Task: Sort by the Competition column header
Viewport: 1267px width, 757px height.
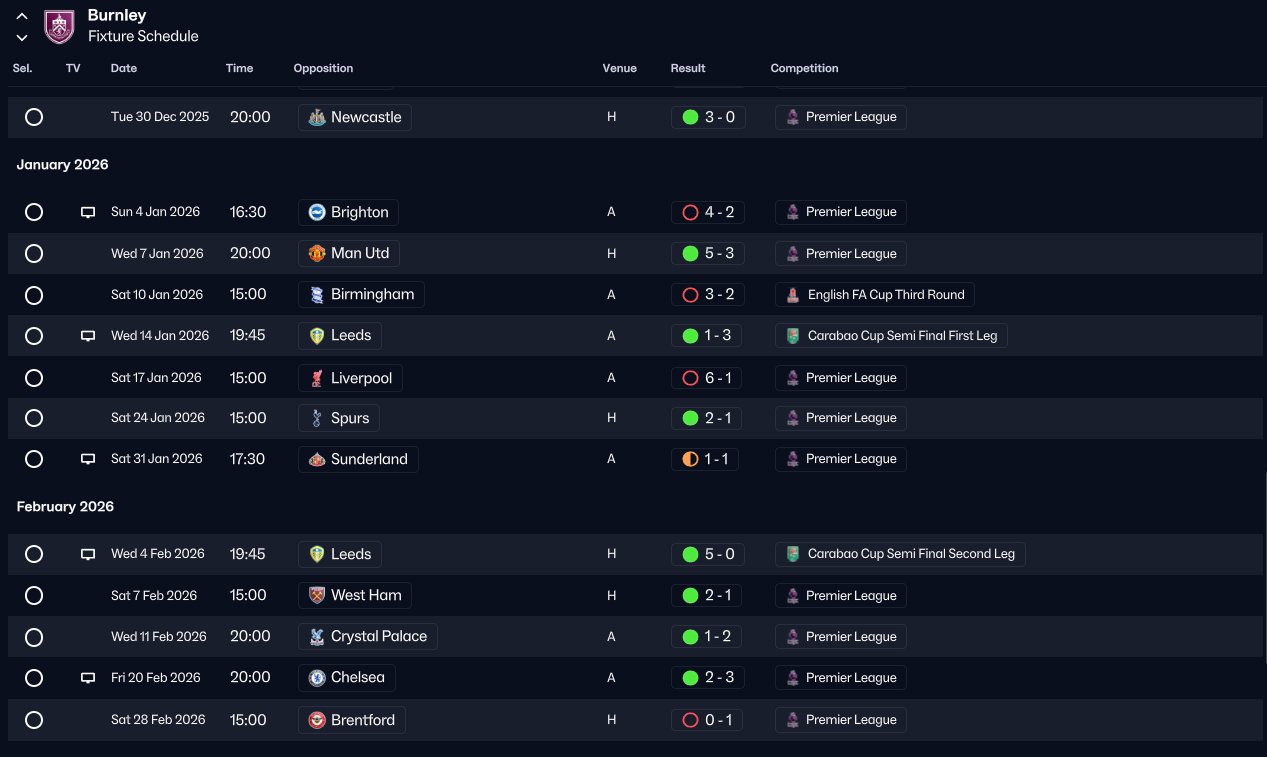Action: pos(804,68)
